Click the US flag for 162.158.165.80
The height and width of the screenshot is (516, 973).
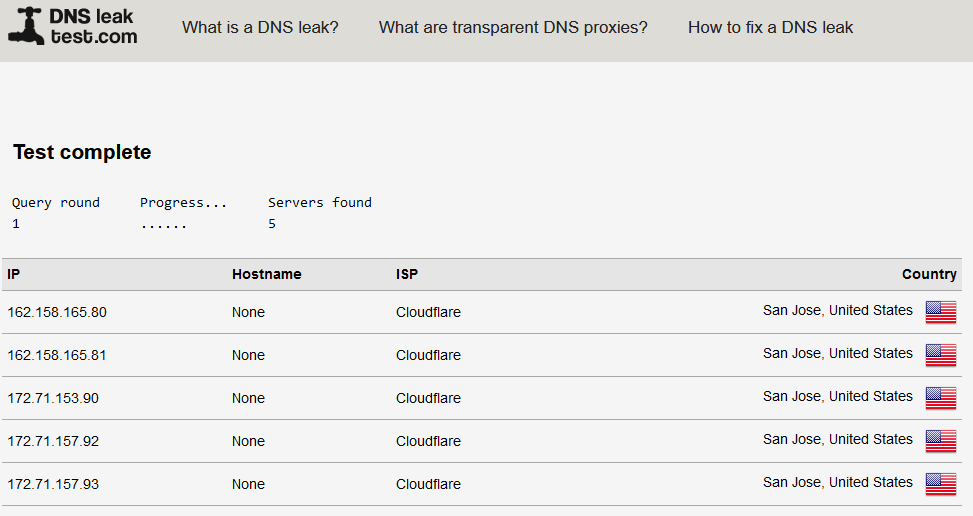click(940, 312)
